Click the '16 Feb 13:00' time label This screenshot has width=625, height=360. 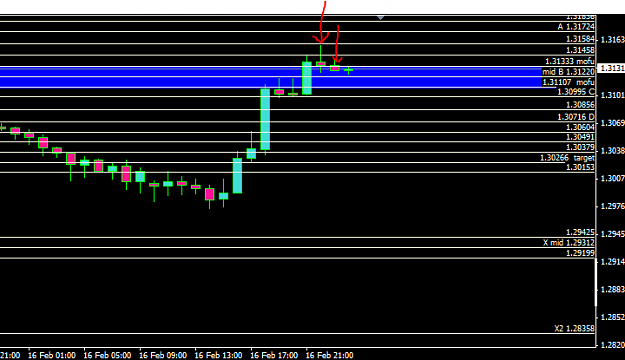(218, 355)
